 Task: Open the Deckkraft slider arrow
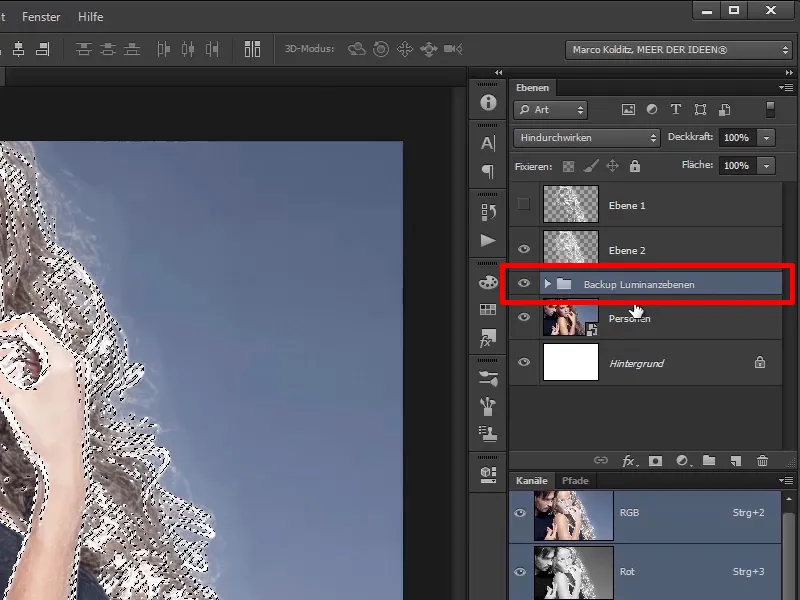click(766, 138)
